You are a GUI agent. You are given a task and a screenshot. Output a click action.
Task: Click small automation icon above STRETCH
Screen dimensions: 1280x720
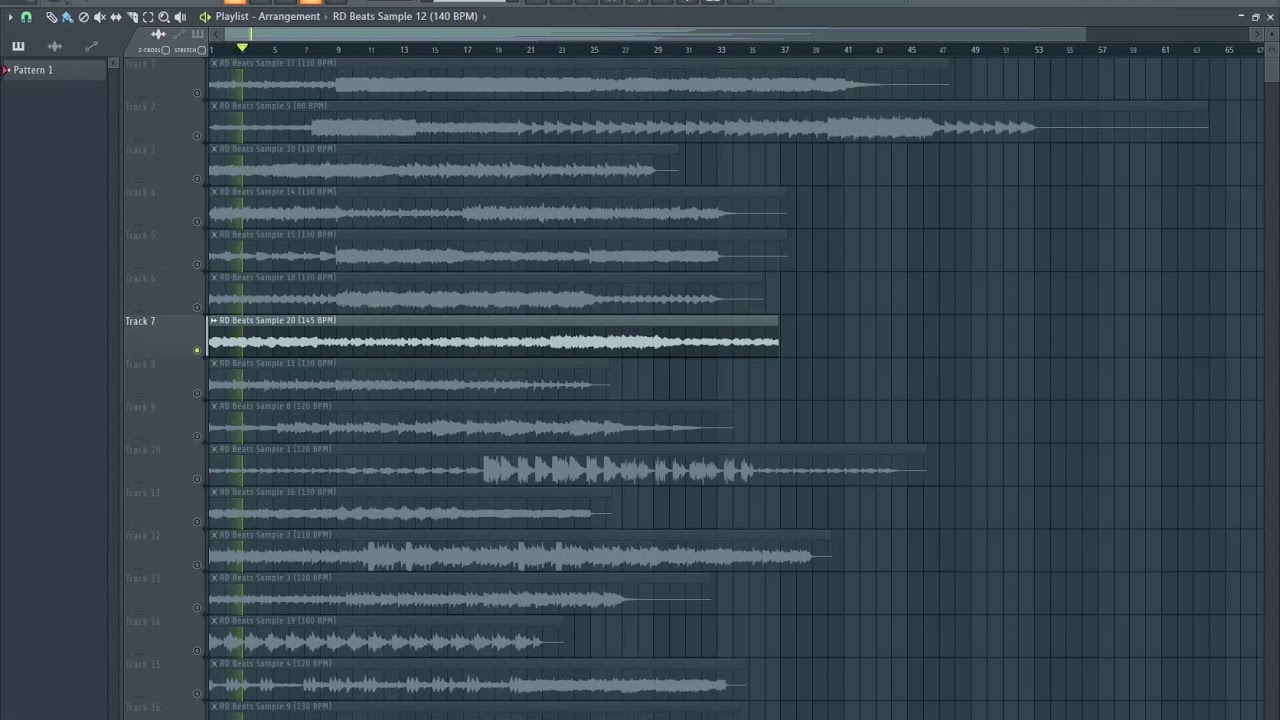click(179, 35)
